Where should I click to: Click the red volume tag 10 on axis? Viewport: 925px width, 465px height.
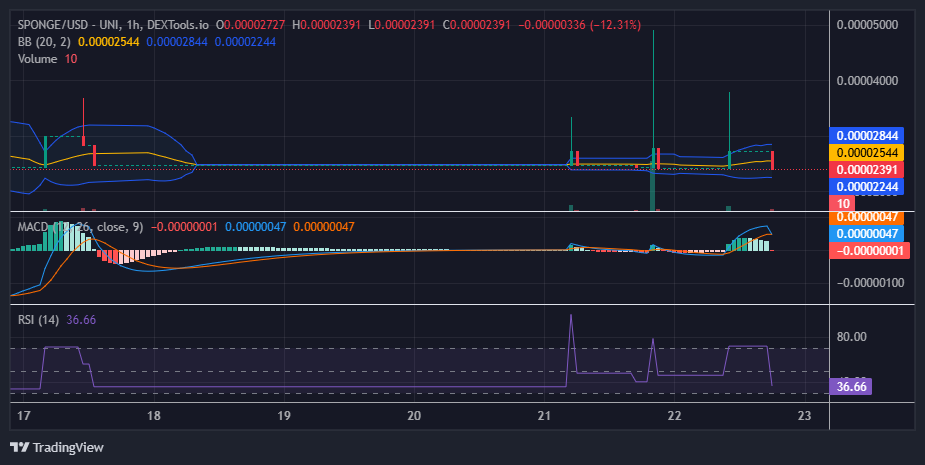843,204
